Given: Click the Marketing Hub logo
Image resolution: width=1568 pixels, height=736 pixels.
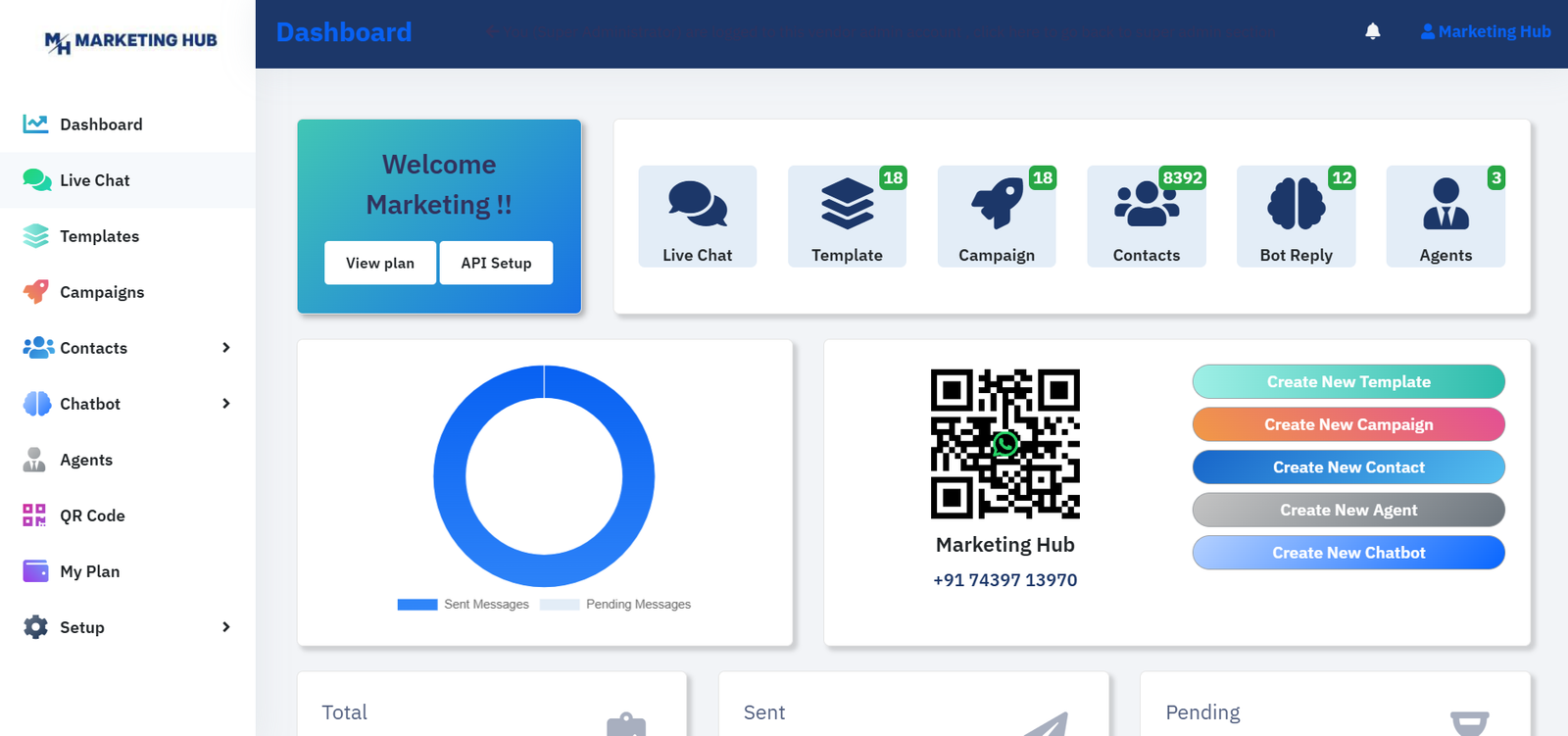Looking at the screenshot, I should (130, 41).
